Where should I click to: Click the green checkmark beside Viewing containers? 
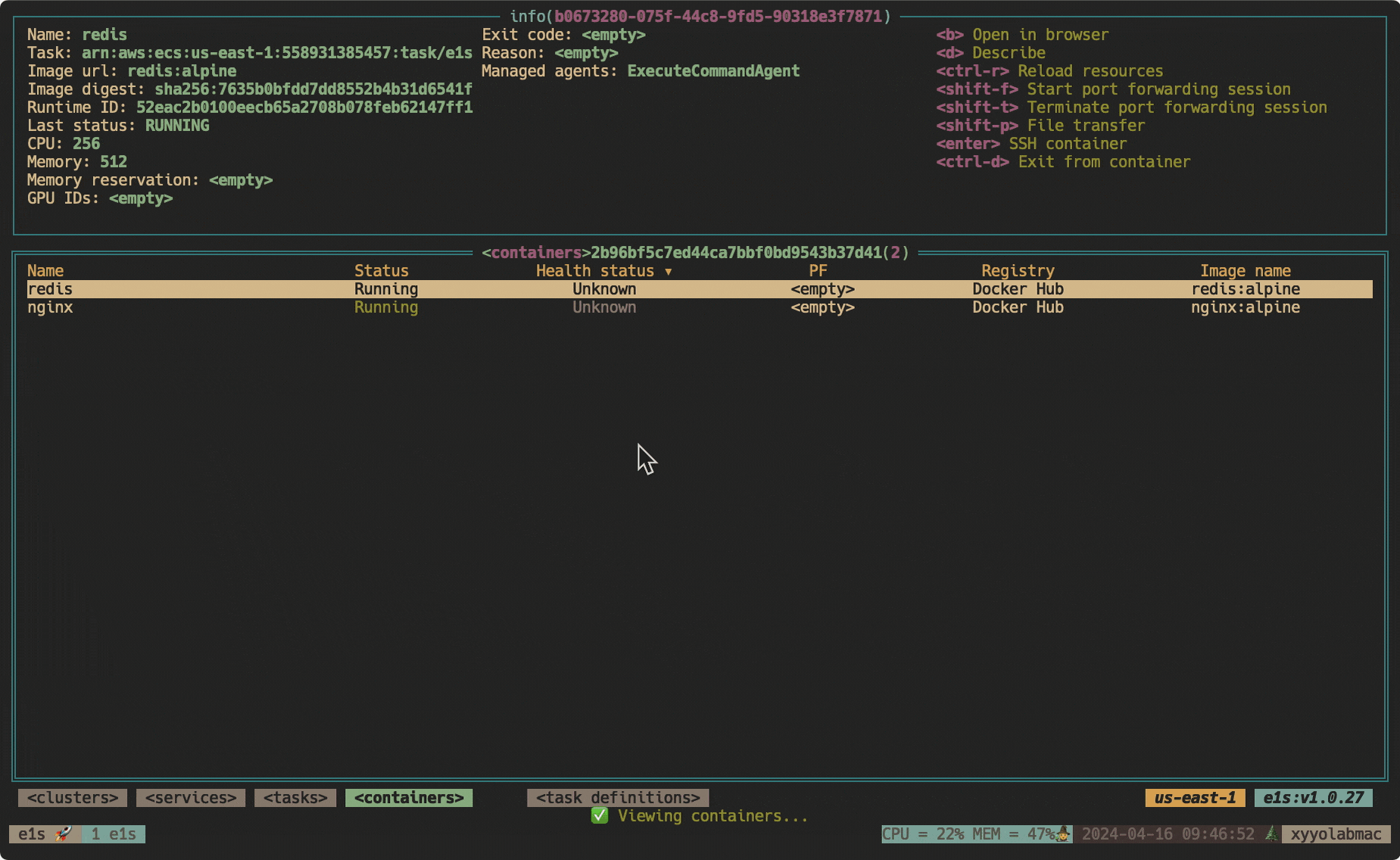pos(600,815)
